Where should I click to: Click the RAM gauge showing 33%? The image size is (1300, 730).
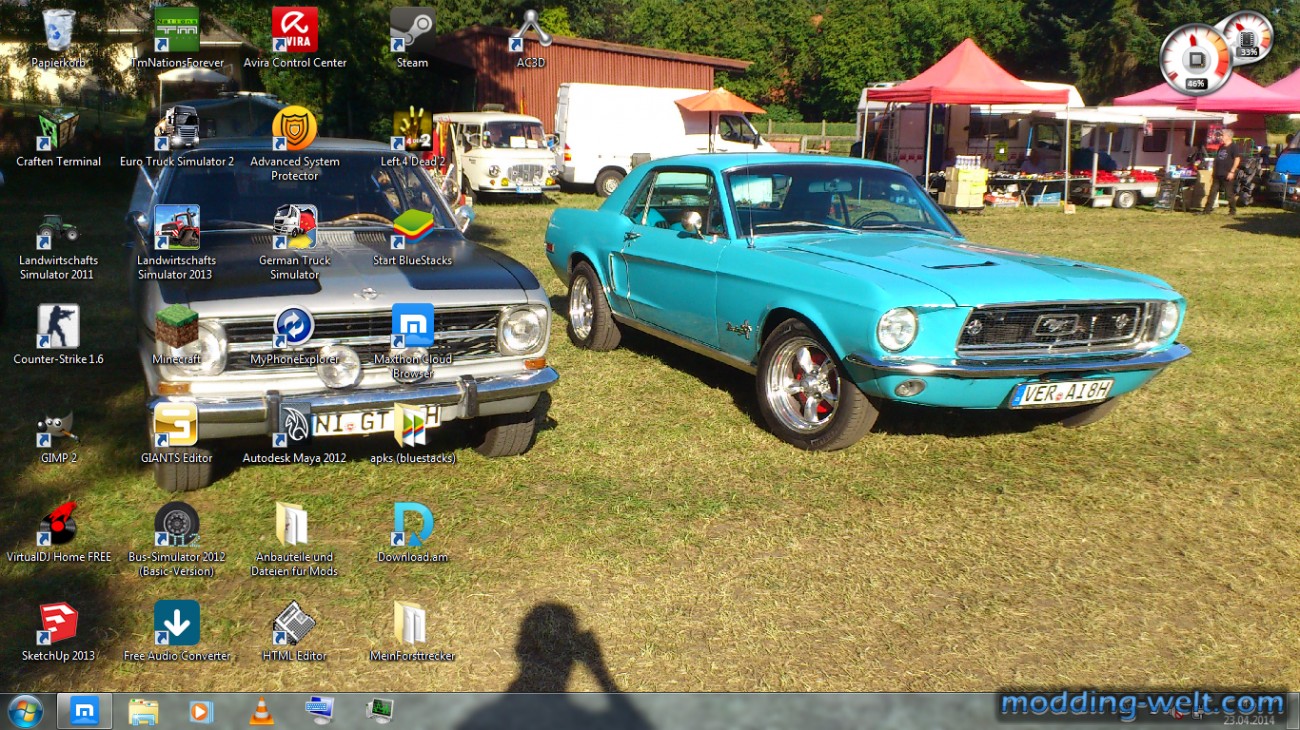1248,38
